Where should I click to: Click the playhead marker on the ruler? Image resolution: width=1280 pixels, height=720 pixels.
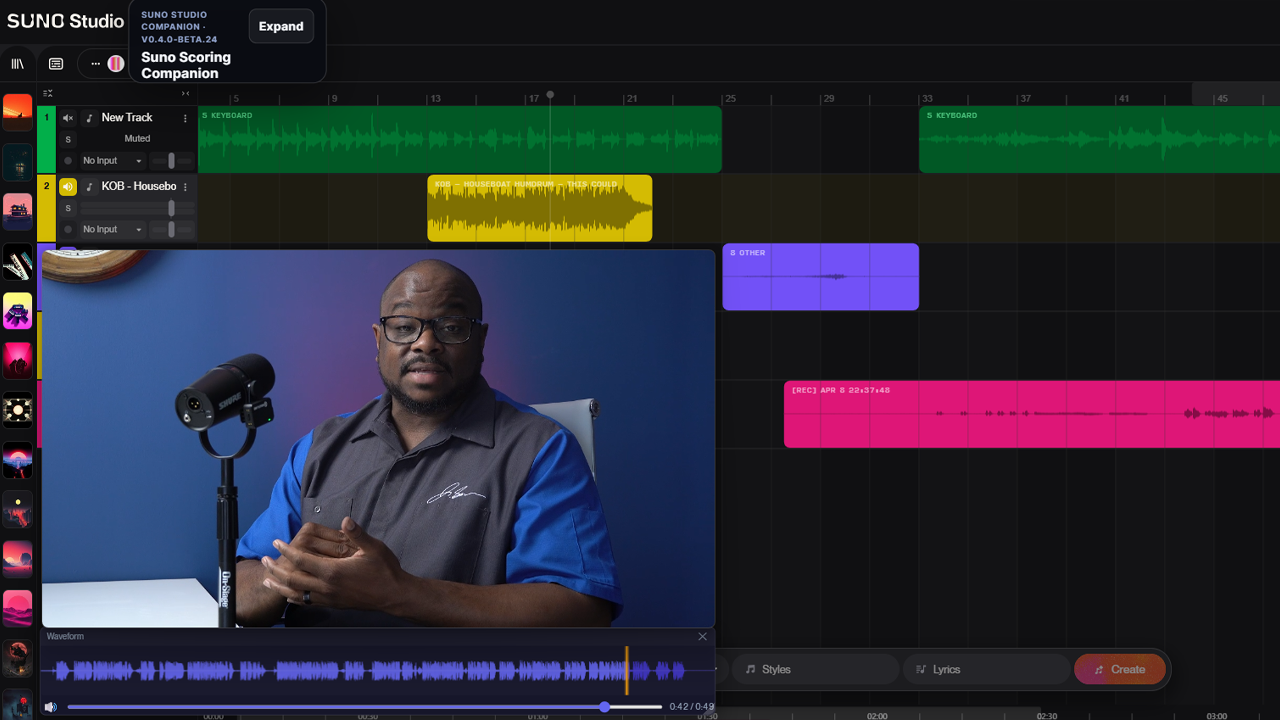tap(550, 95)
